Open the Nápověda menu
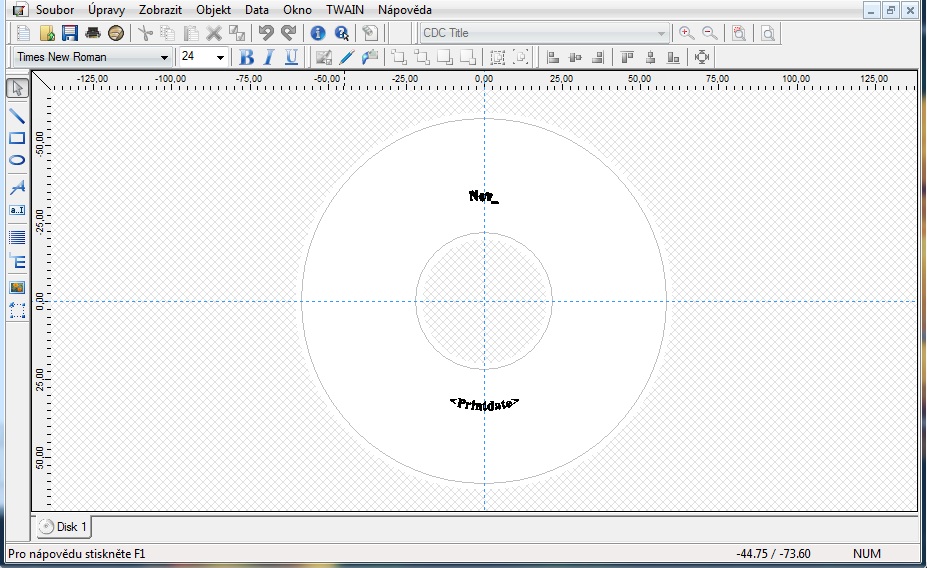927x568 pixels. 405,9
